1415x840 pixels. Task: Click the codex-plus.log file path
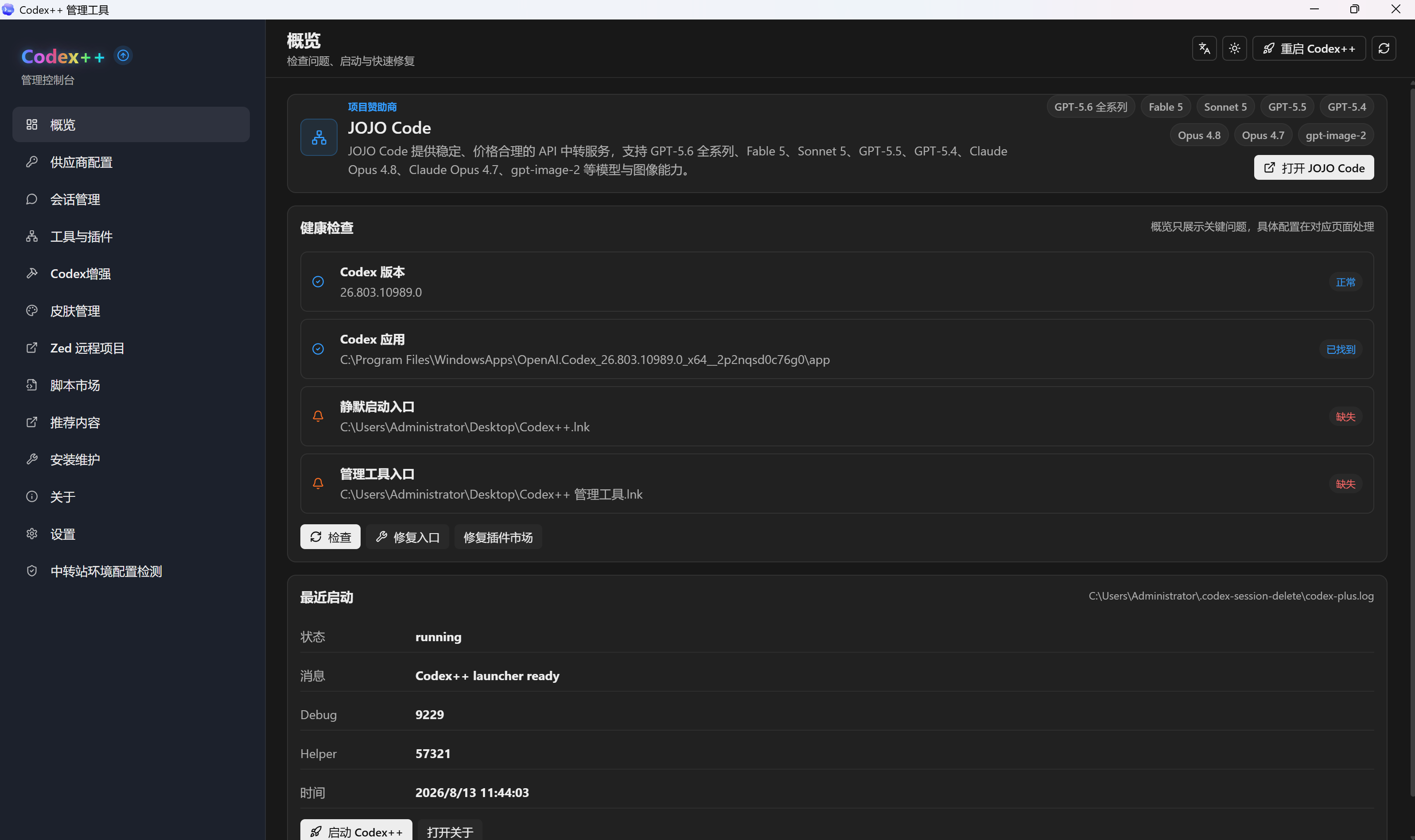click(1231, 596)
